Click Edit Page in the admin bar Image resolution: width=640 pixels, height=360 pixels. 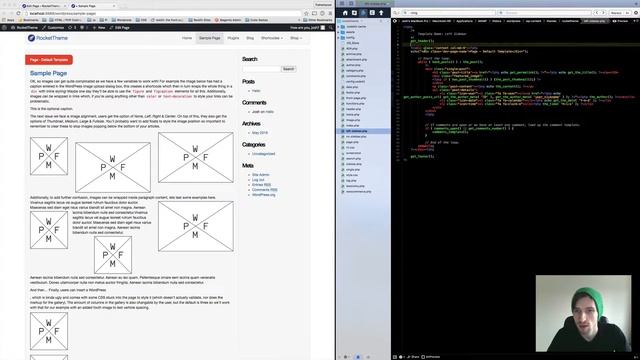[120, 27]
